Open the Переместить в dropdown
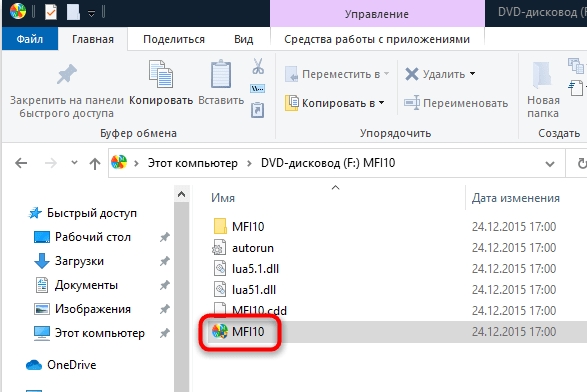Screen dimensions: 587x392 pyautogui.click(x=337, y=74)
